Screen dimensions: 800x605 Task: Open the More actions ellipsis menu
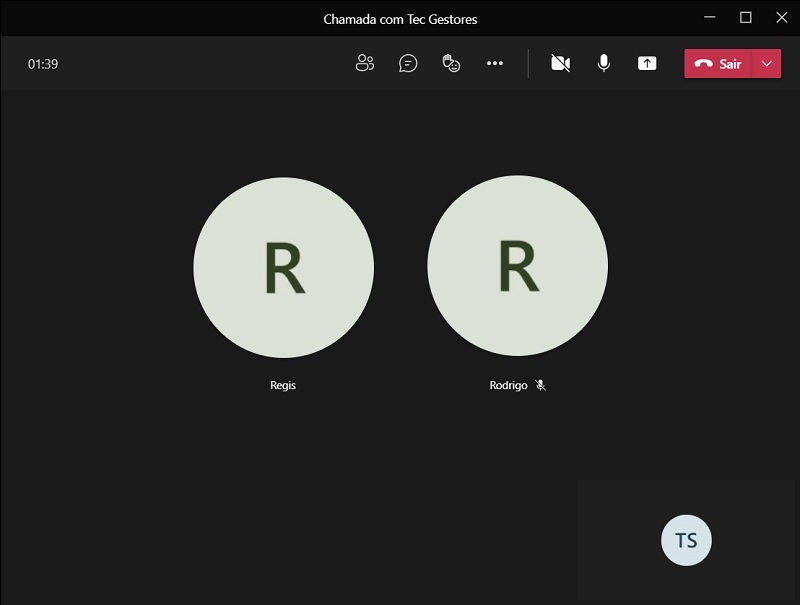coord(495,63)
